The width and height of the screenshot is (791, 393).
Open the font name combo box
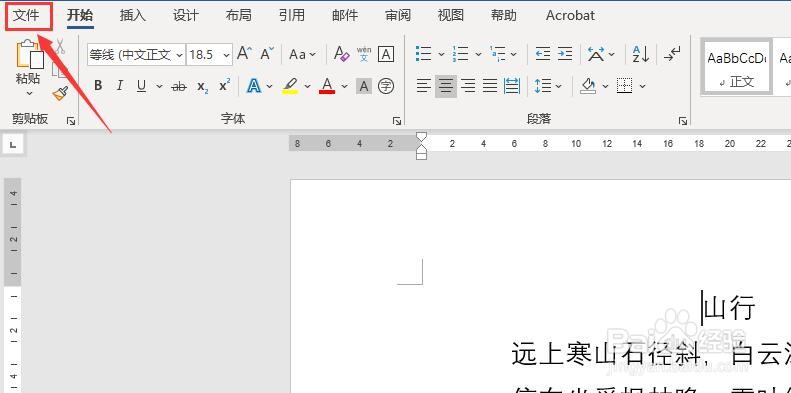tap(136, 54)
